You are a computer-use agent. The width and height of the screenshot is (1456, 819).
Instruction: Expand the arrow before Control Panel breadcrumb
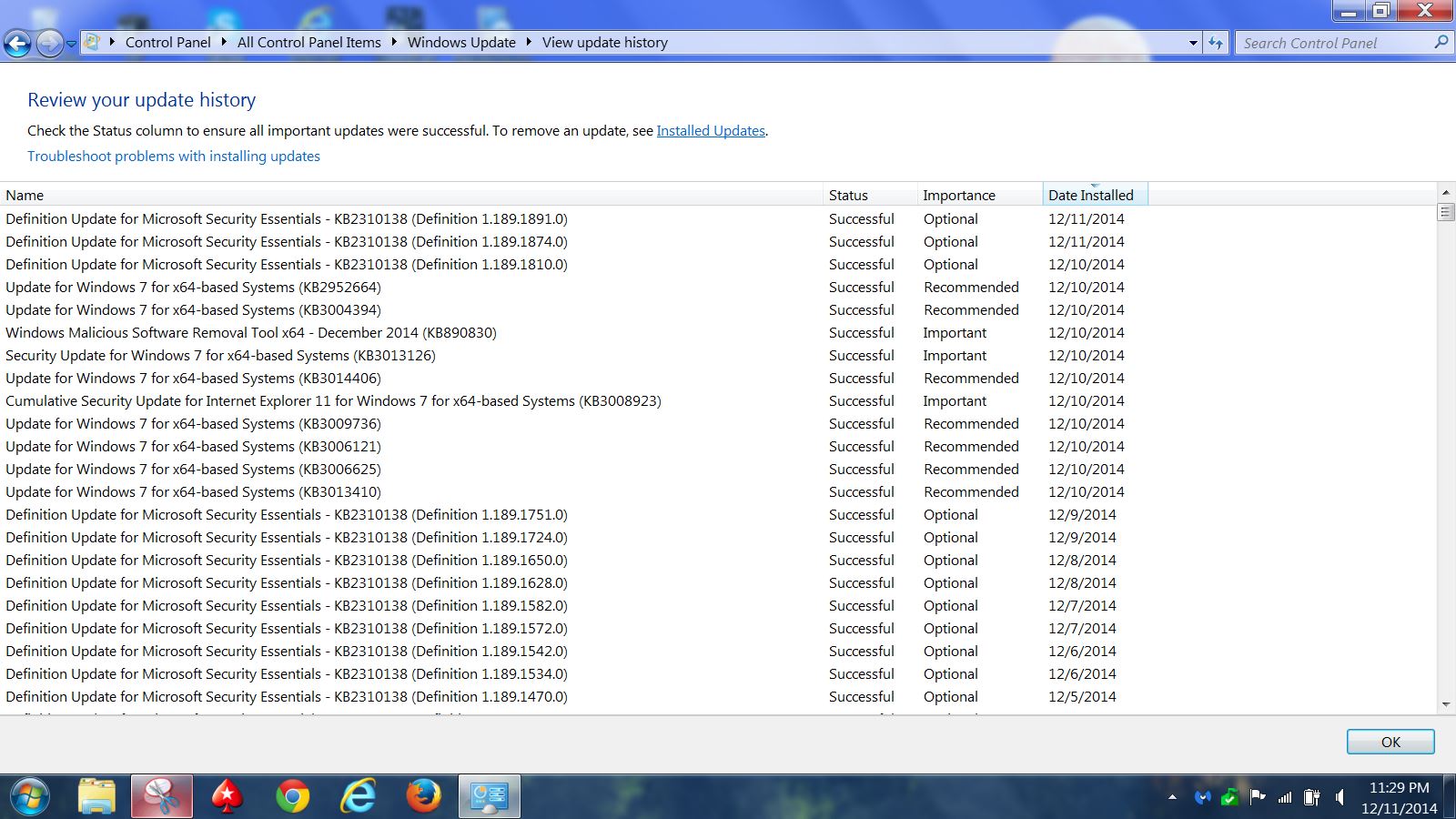112,42
